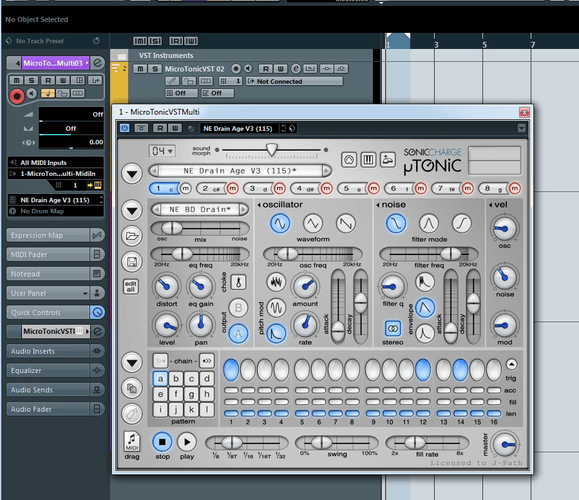Select the band-pass noise filter mode
579x500 pixels.
coord(429,224)
